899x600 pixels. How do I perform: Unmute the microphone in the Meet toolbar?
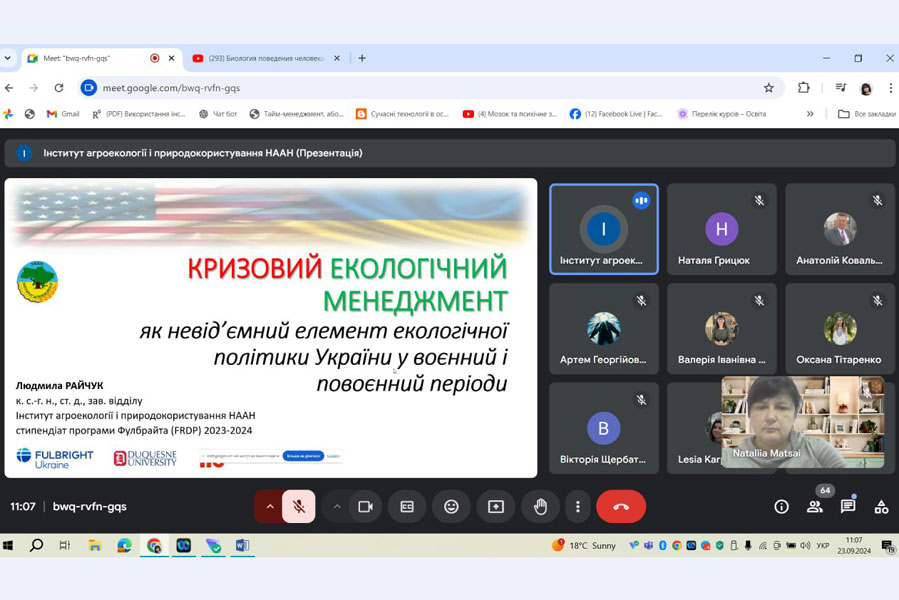pos(298,507)
